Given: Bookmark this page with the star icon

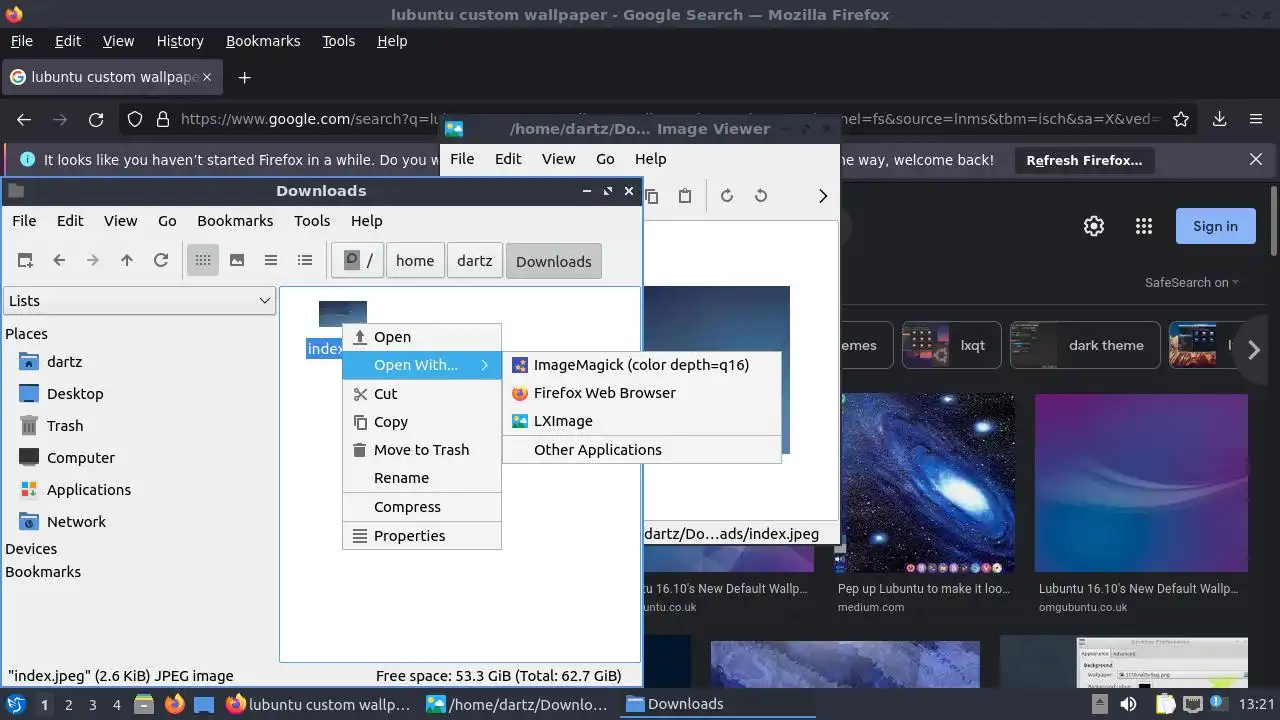Looking at the screenshot, I should (1181, 119).
